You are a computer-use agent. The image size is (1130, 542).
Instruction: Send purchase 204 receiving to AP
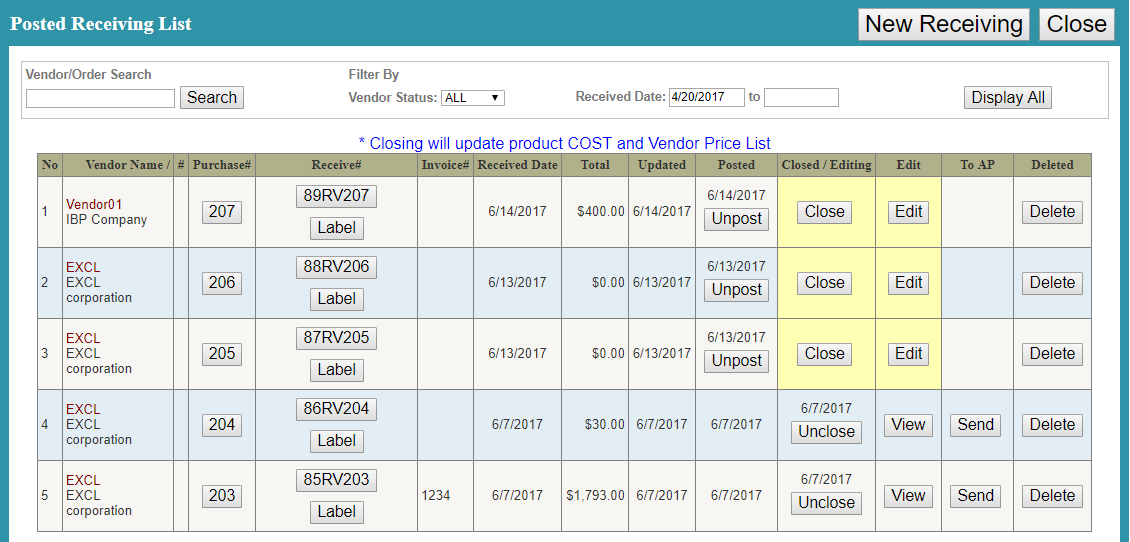[x=976, y=425]
